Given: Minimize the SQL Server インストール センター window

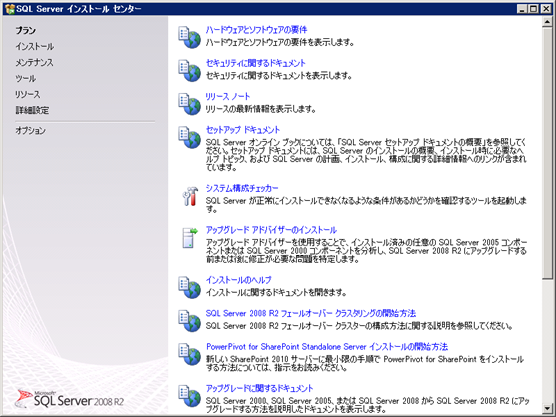Looking at the screenshot, I should click(x=522, y=9).
